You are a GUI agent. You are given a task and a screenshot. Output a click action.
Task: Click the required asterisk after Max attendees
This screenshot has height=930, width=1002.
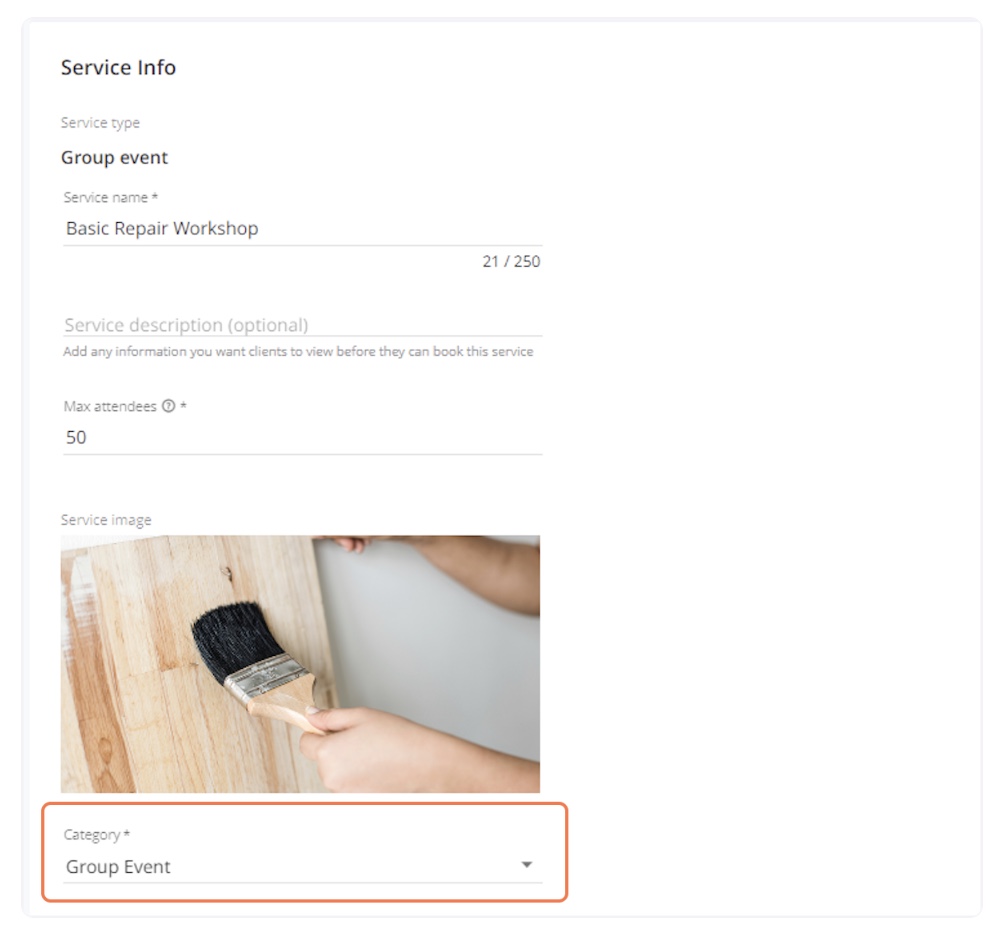pos(183,407)
